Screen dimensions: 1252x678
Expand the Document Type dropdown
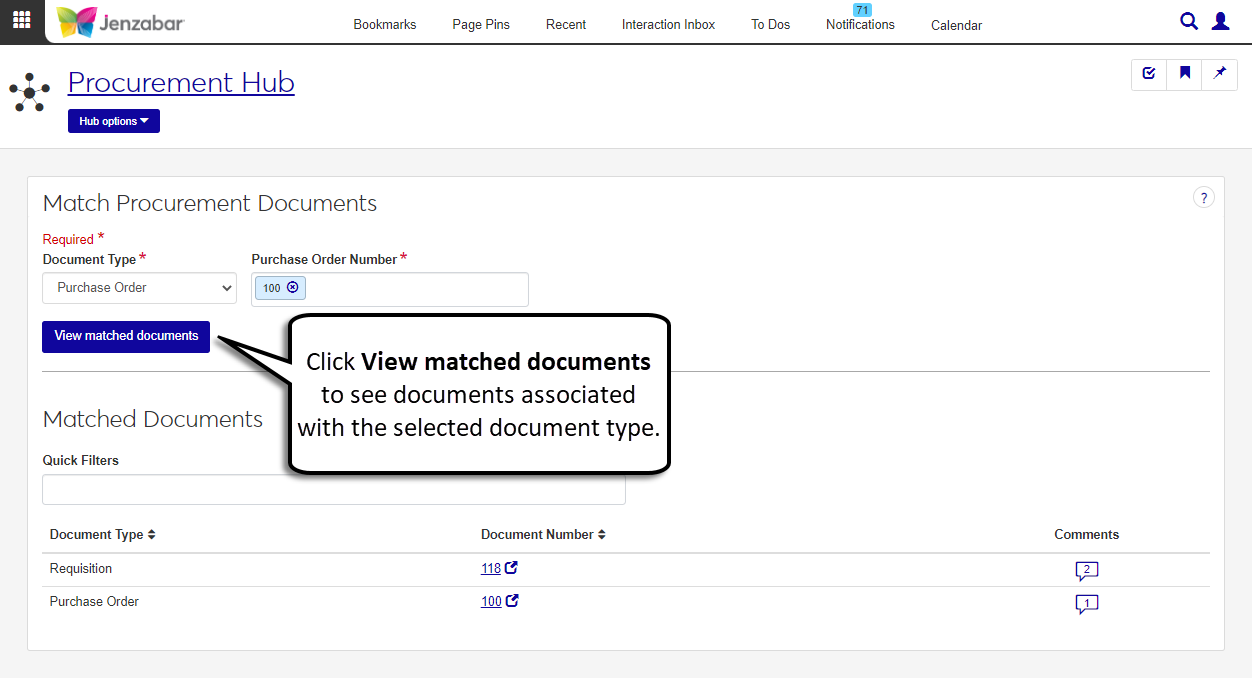click(x=139, y=288)
